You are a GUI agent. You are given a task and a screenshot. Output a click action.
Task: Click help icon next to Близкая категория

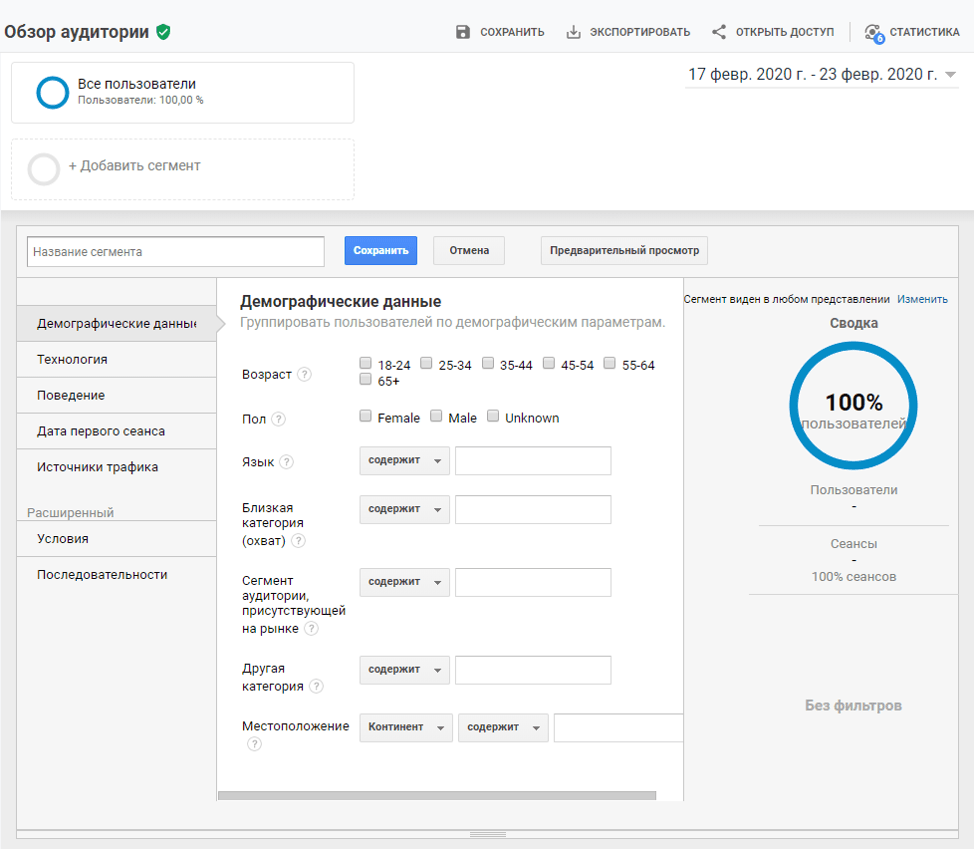[299, 541]
